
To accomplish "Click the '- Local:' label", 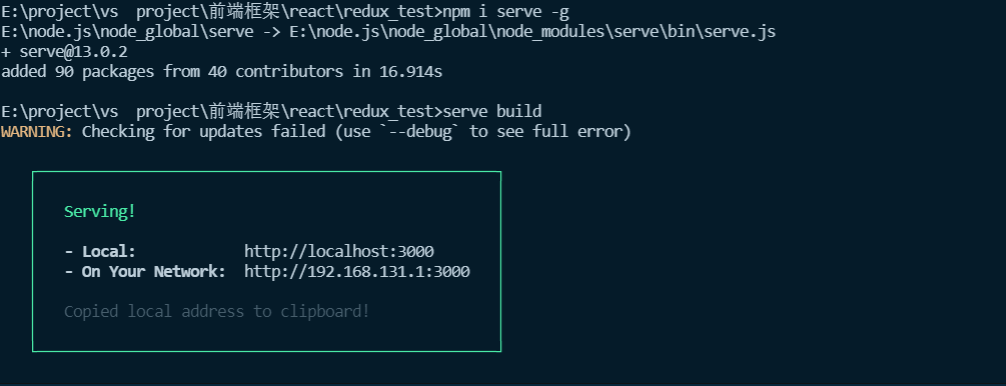I will pyautogui.click(x=100, y=251).
